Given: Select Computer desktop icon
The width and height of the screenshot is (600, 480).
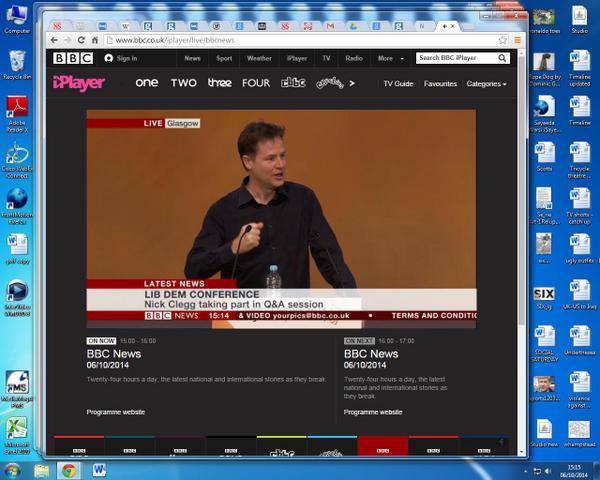Looking at the screenshot, I should pos(17,20).
